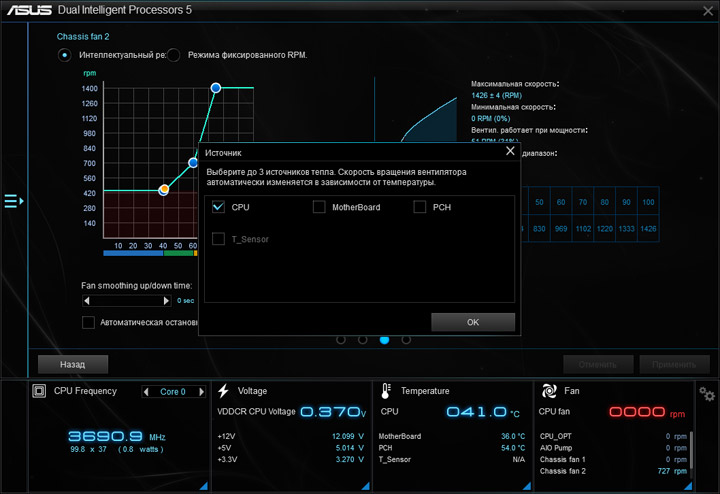Go to the second page dot
The image size is (720, 494).
363,340
